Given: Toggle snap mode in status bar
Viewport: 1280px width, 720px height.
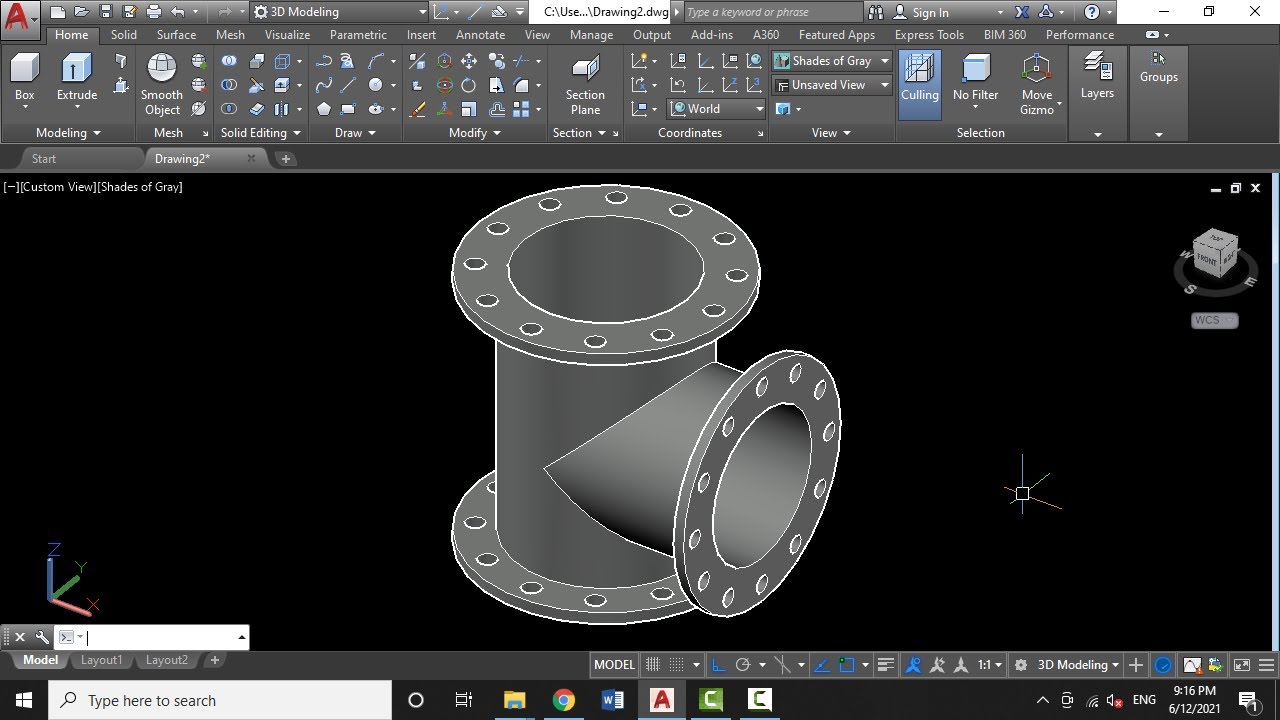Looking at the screenshot, I should click(677, 664).
